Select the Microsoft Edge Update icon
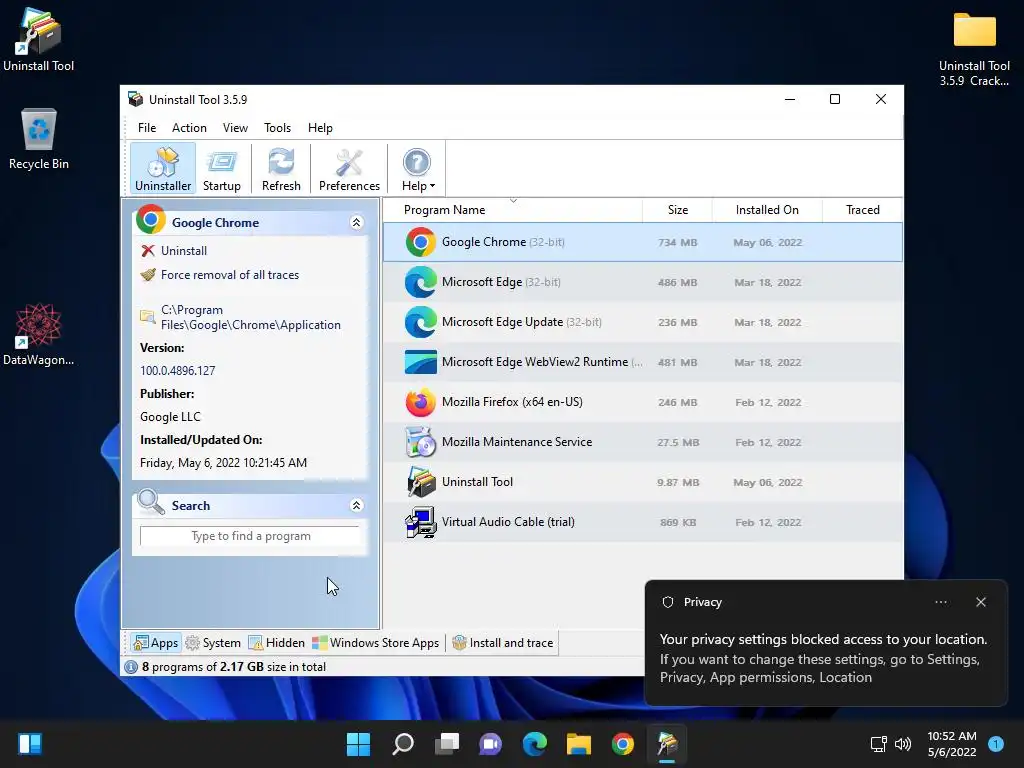Screen dimensions: 1024x768 click(x=421, y=322)
